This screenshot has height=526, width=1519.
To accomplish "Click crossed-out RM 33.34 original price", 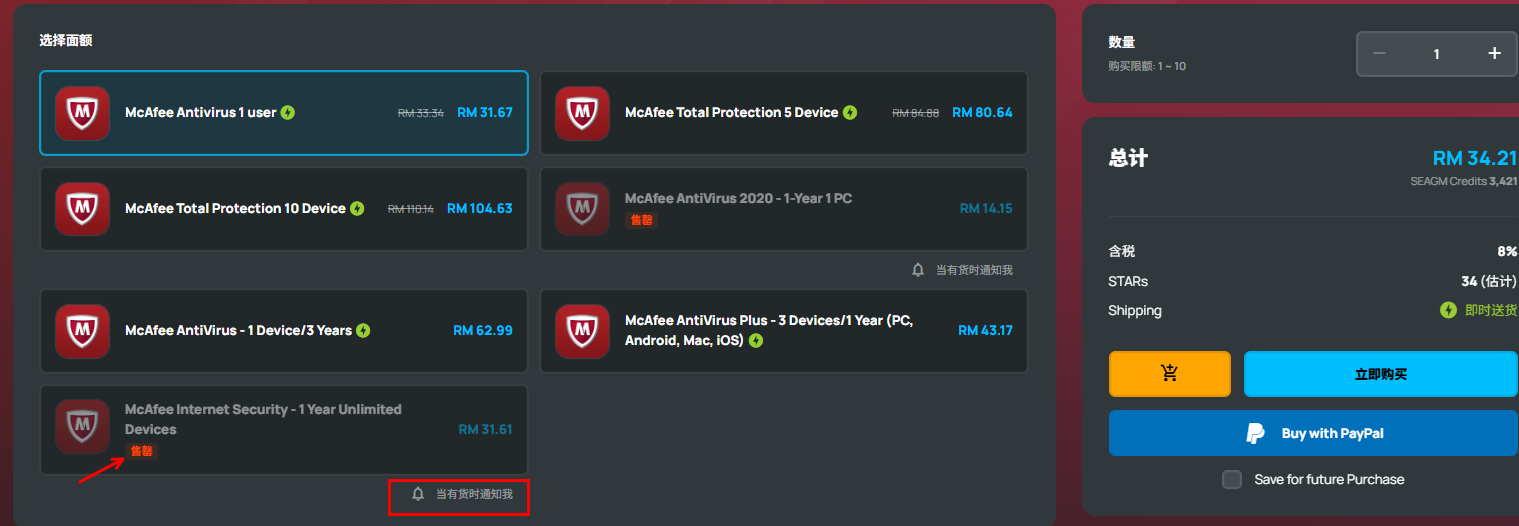I will (x=421, y=113).
